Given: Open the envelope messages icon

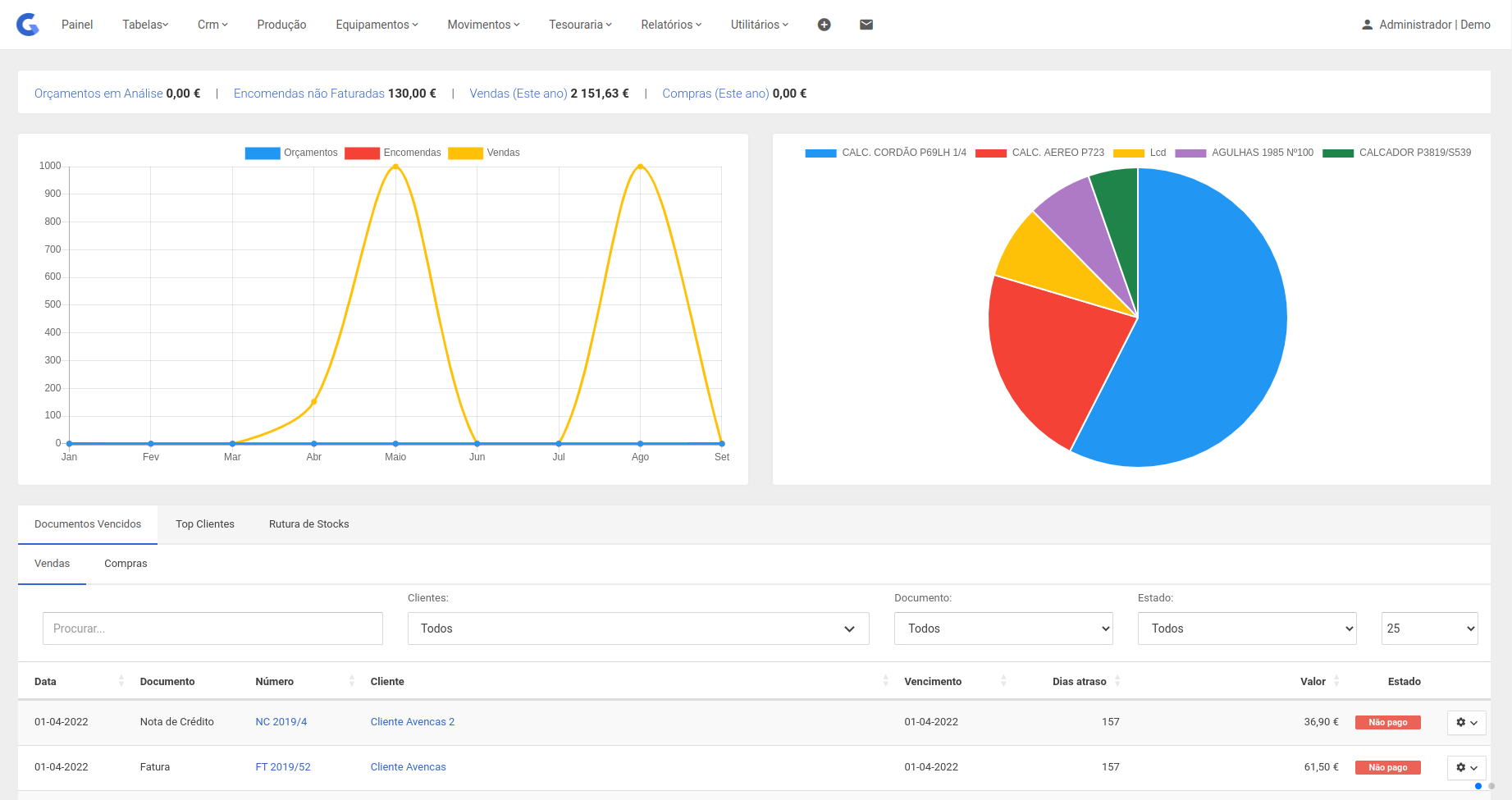Looking at the screenshot, I should tap(866, 25).
